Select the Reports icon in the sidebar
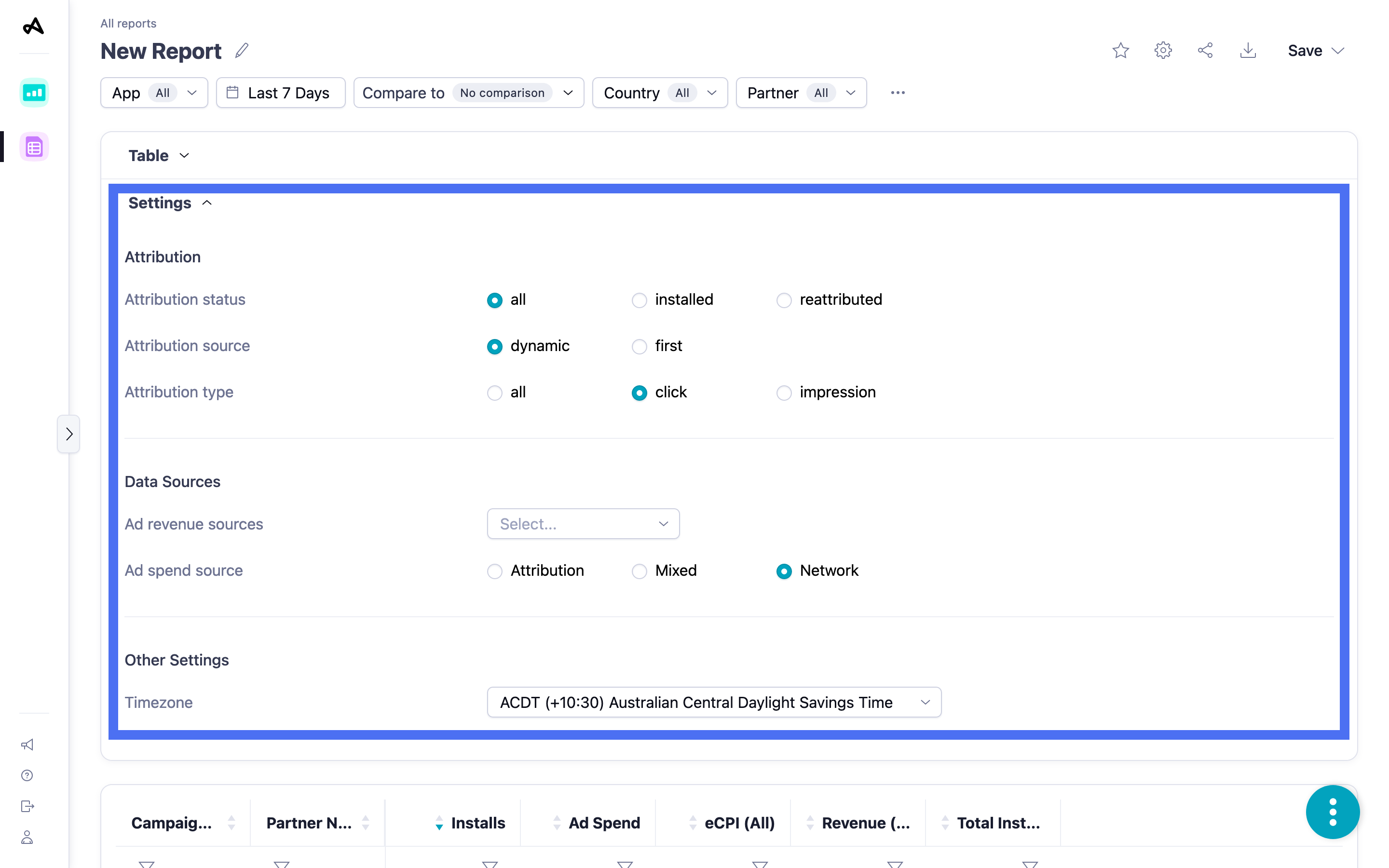The image size is (1389, 868). click(x=34, y=147)
